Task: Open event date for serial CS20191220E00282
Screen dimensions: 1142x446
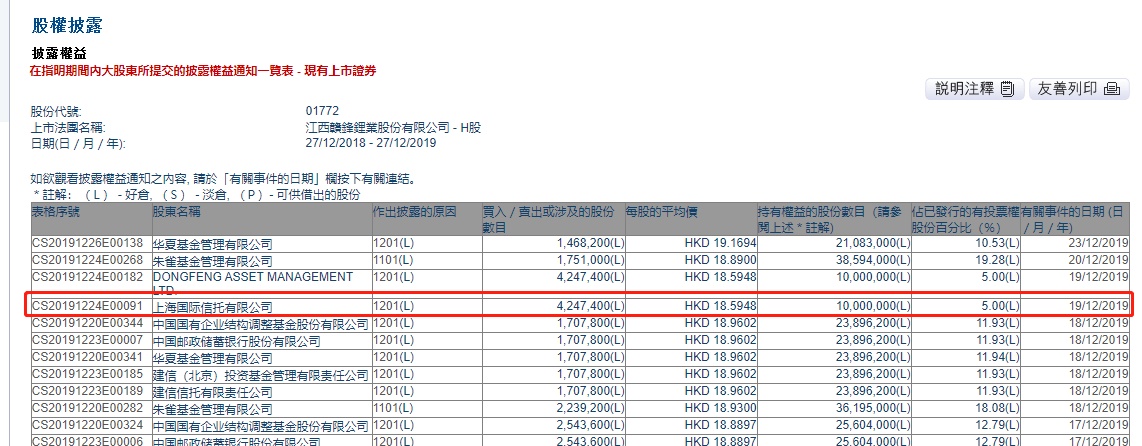Action: coord(1100,409)
